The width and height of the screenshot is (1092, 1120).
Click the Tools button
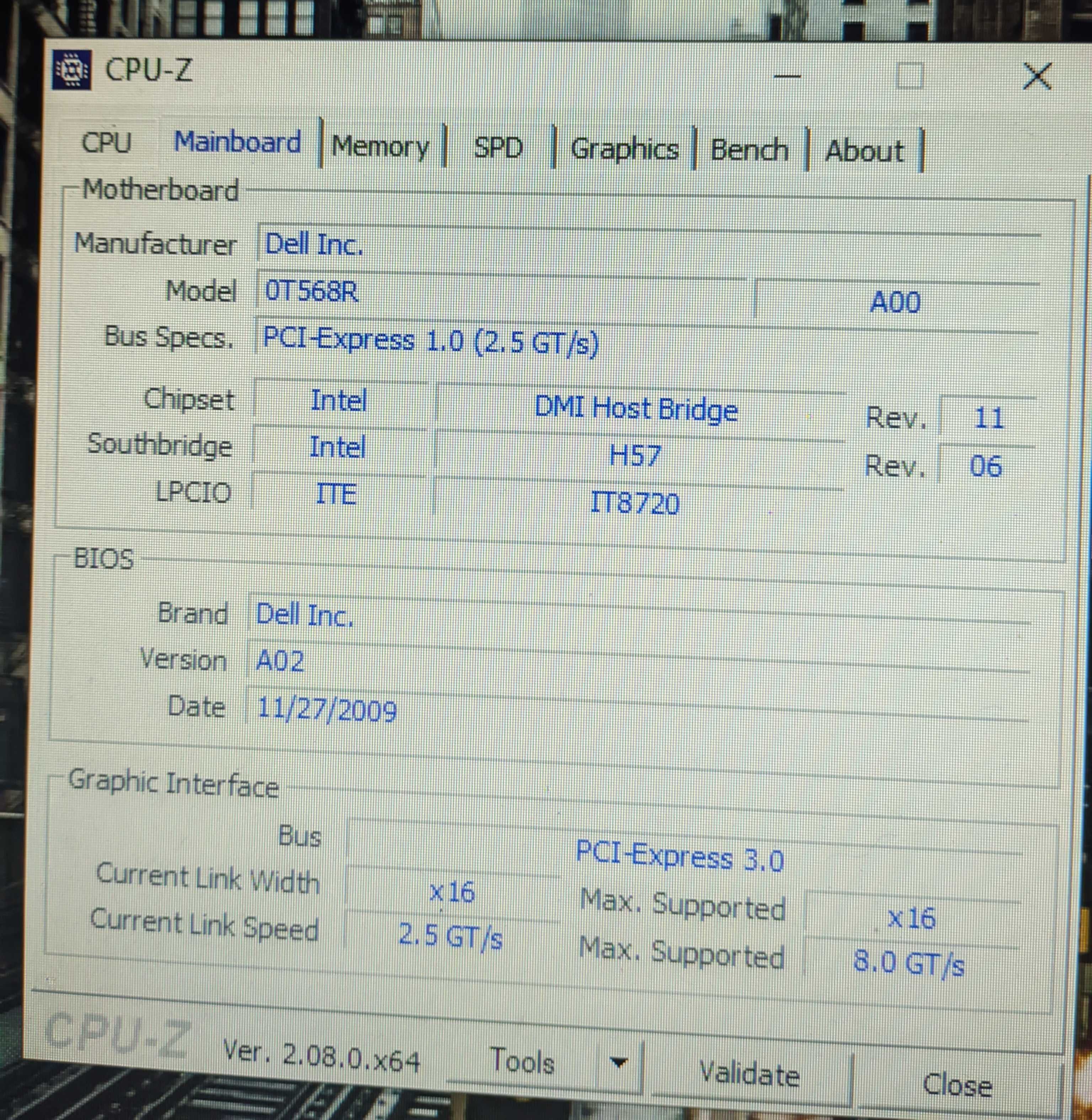coord(522,1060)
